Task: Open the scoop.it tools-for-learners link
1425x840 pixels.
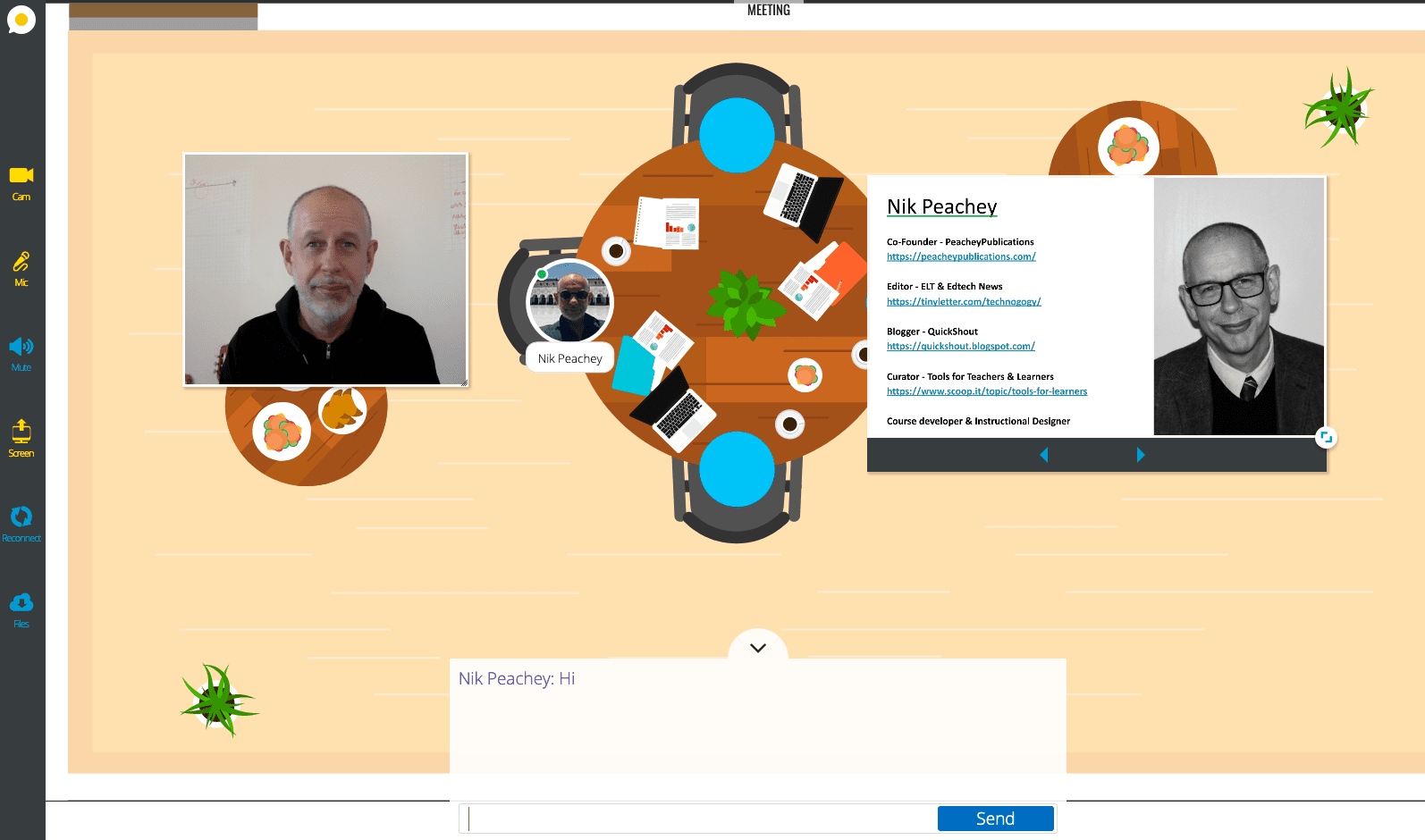Action: (987, 391)
